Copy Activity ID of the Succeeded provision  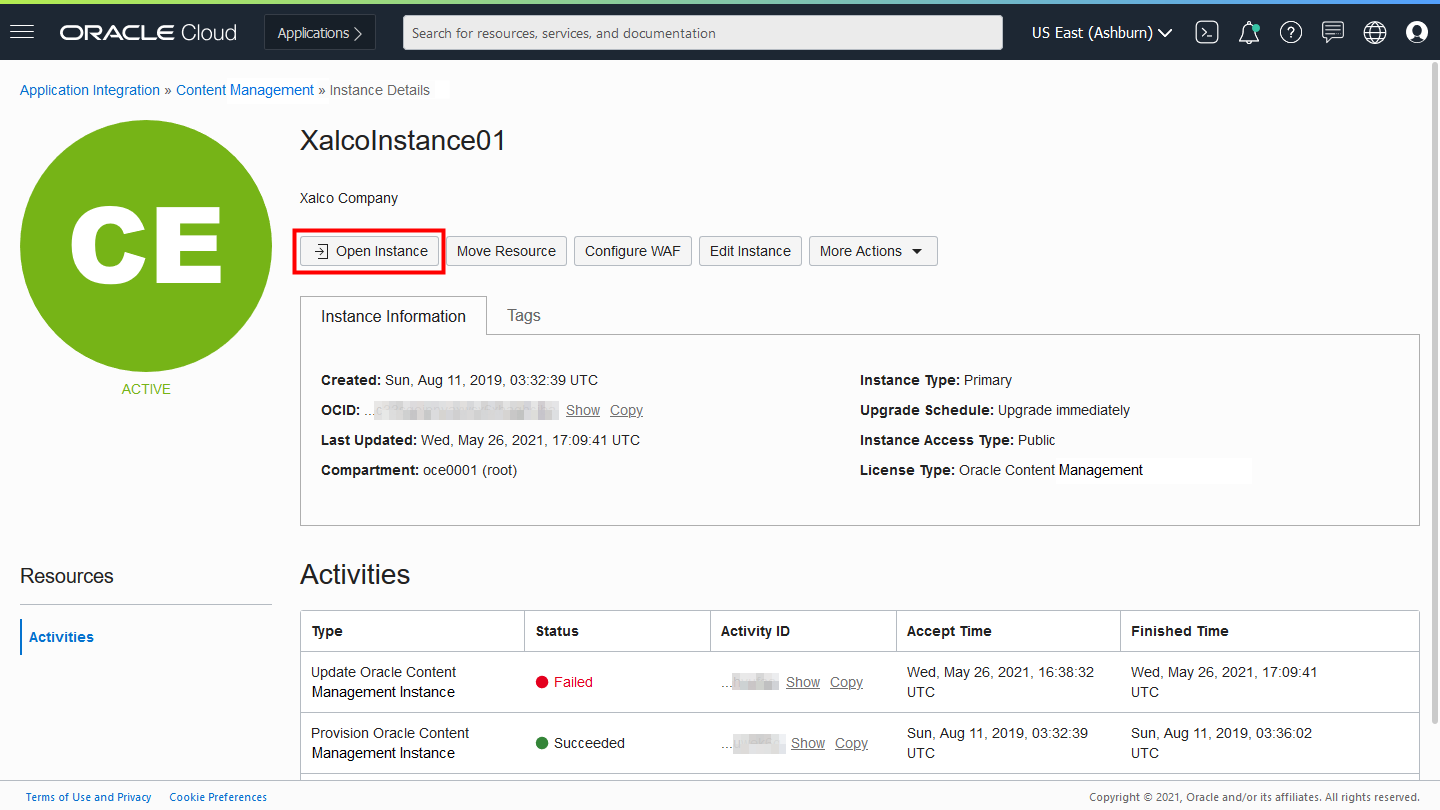pos(851,743)
